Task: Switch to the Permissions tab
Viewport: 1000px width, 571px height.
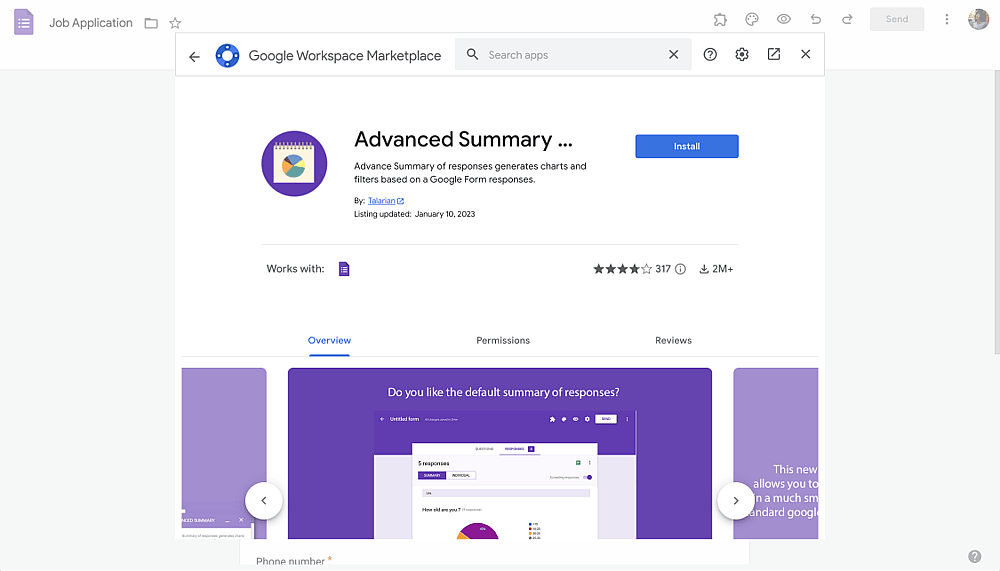Action: click(503, 341)
